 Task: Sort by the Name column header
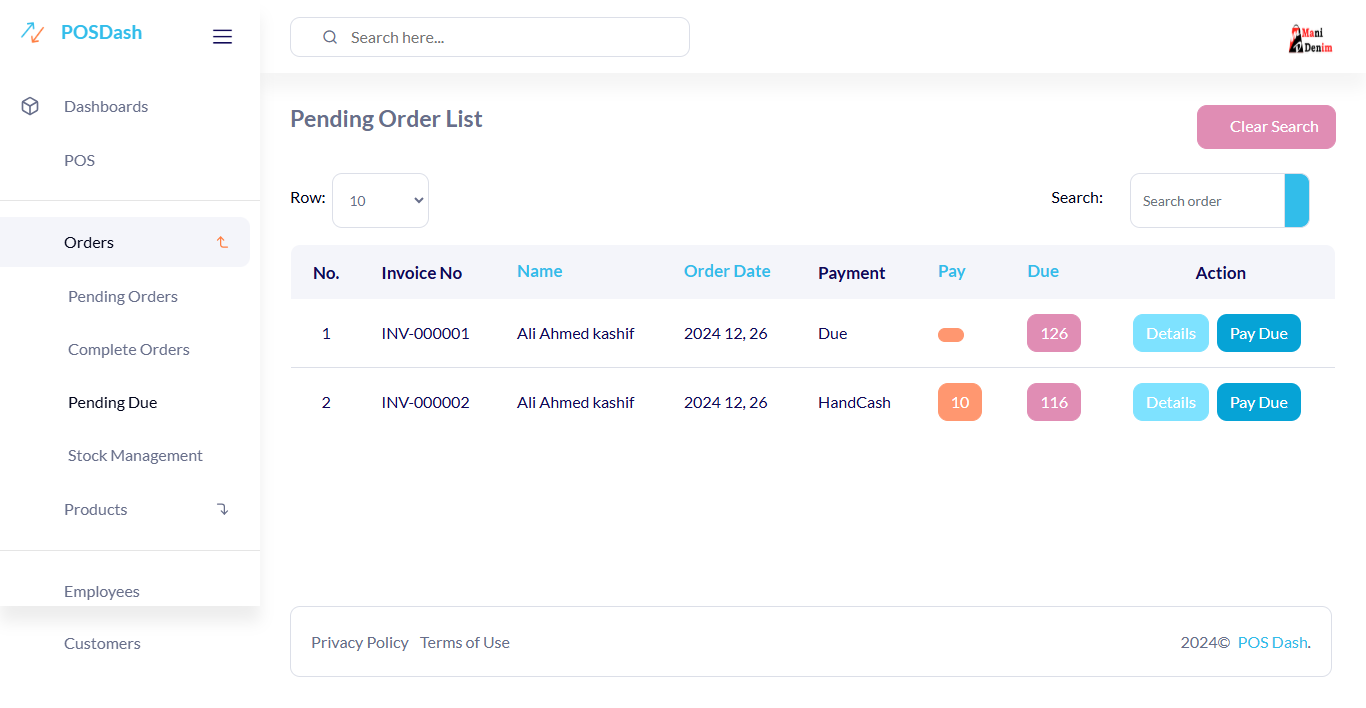(540, 271)
